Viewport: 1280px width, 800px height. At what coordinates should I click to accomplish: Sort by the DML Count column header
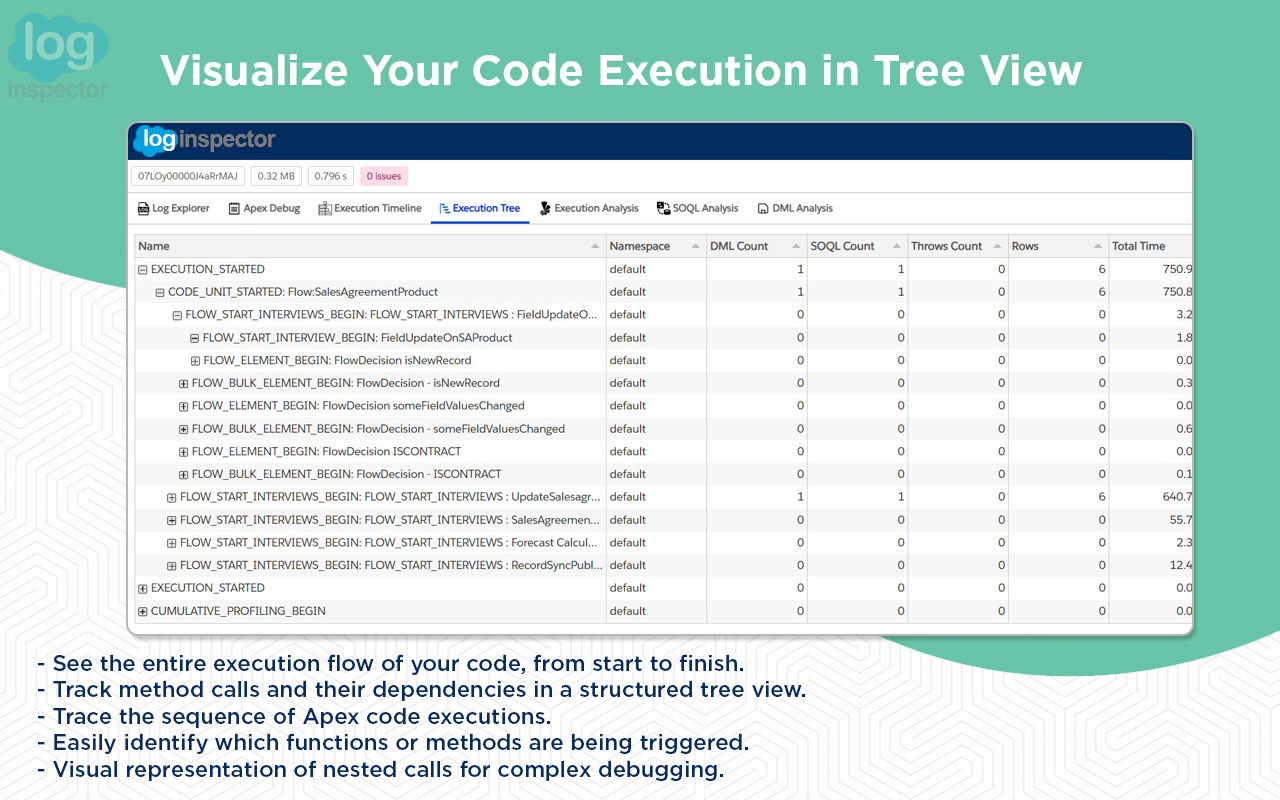756,246
